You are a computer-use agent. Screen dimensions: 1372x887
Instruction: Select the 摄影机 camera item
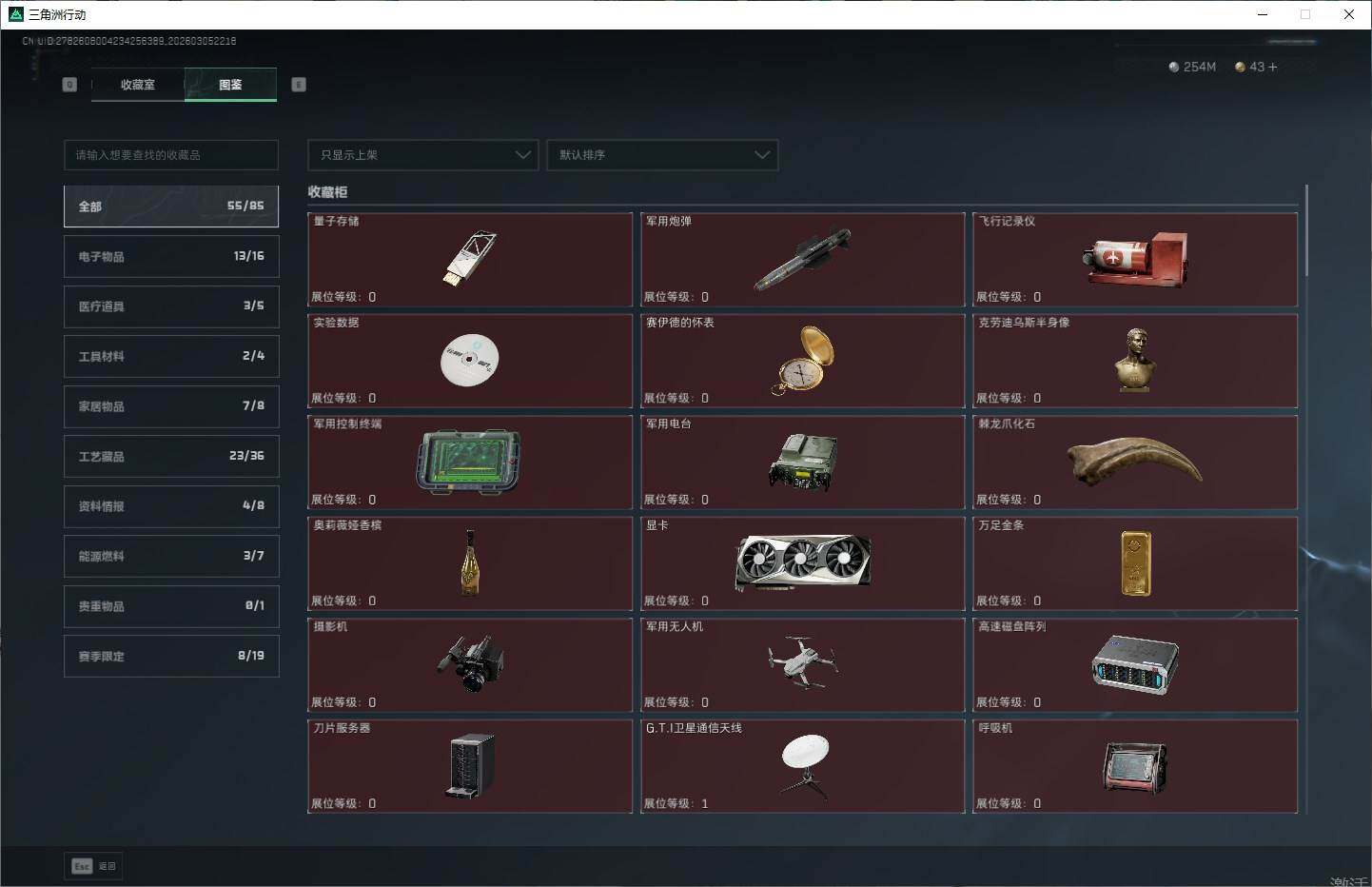point(470,664)
